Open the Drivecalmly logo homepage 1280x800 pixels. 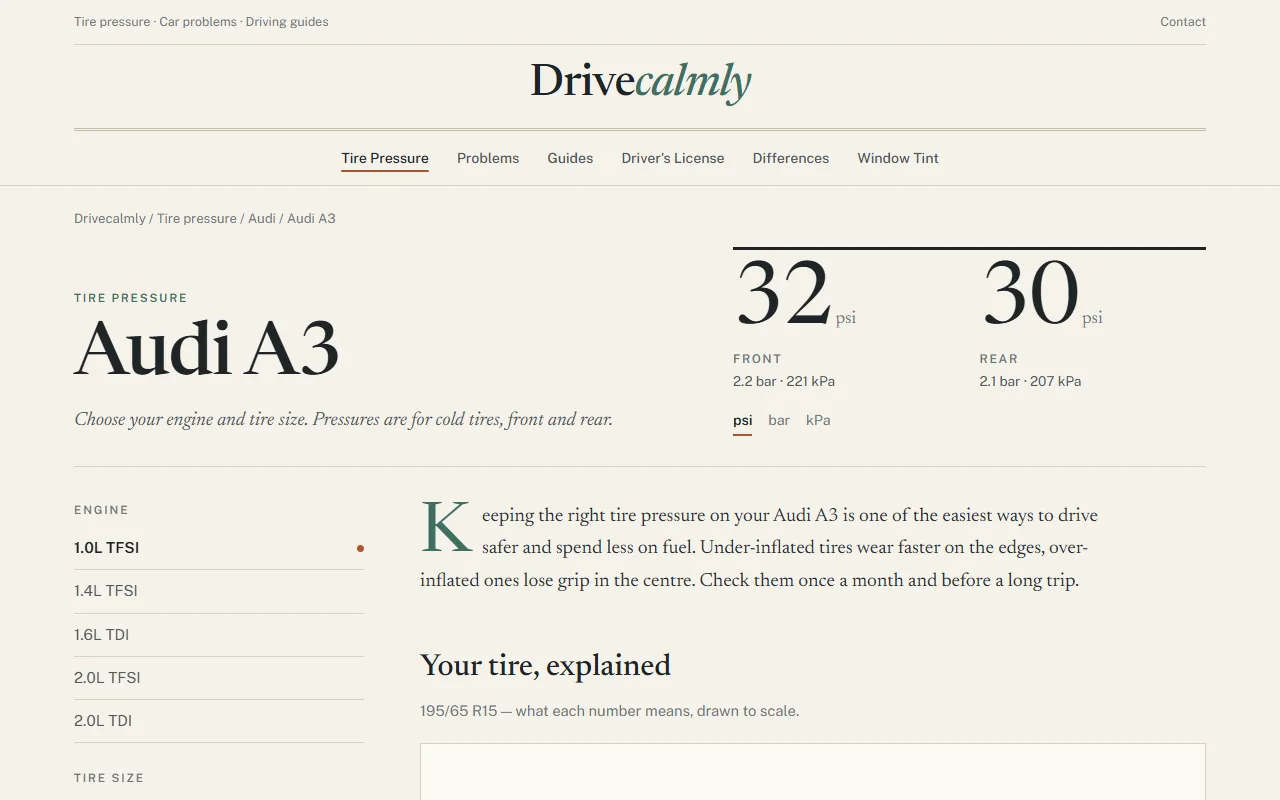pos(640,81)
